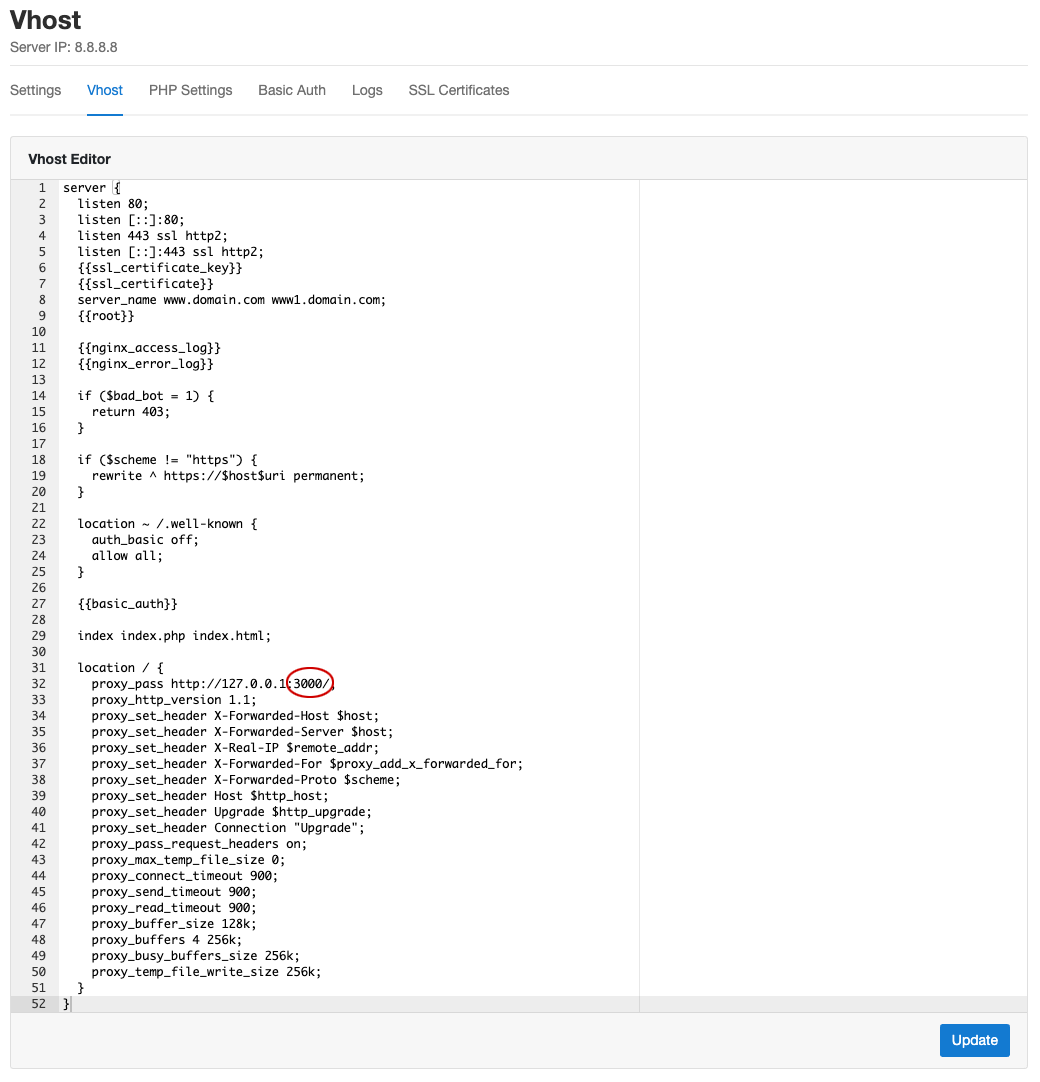
Task: View the Logs tab
Action: click(x=367, y=90)
